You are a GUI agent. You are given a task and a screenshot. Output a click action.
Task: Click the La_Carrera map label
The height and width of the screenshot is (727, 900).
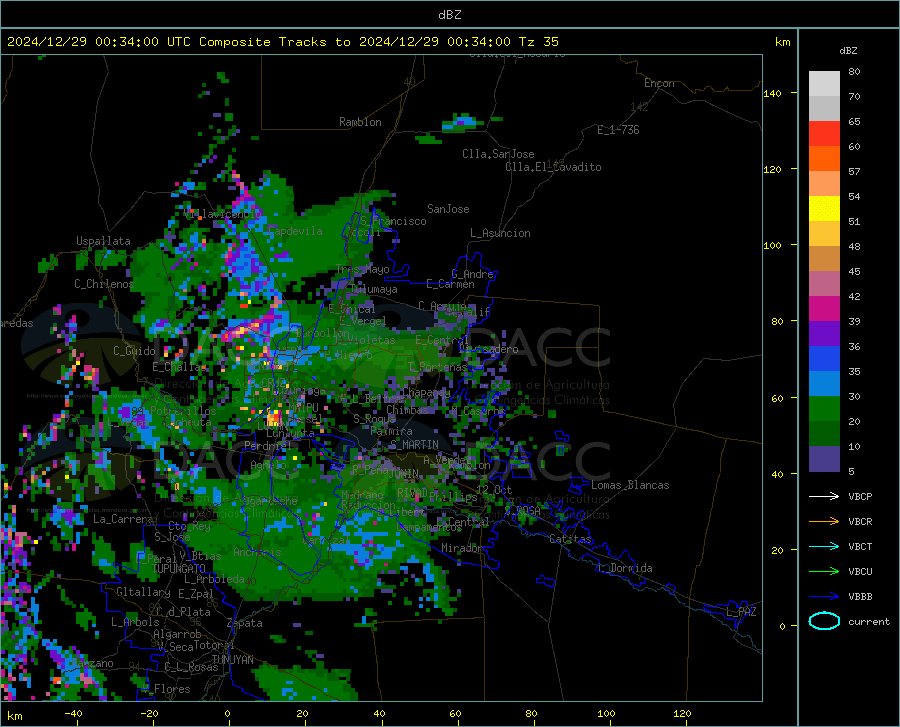[123, 519]
